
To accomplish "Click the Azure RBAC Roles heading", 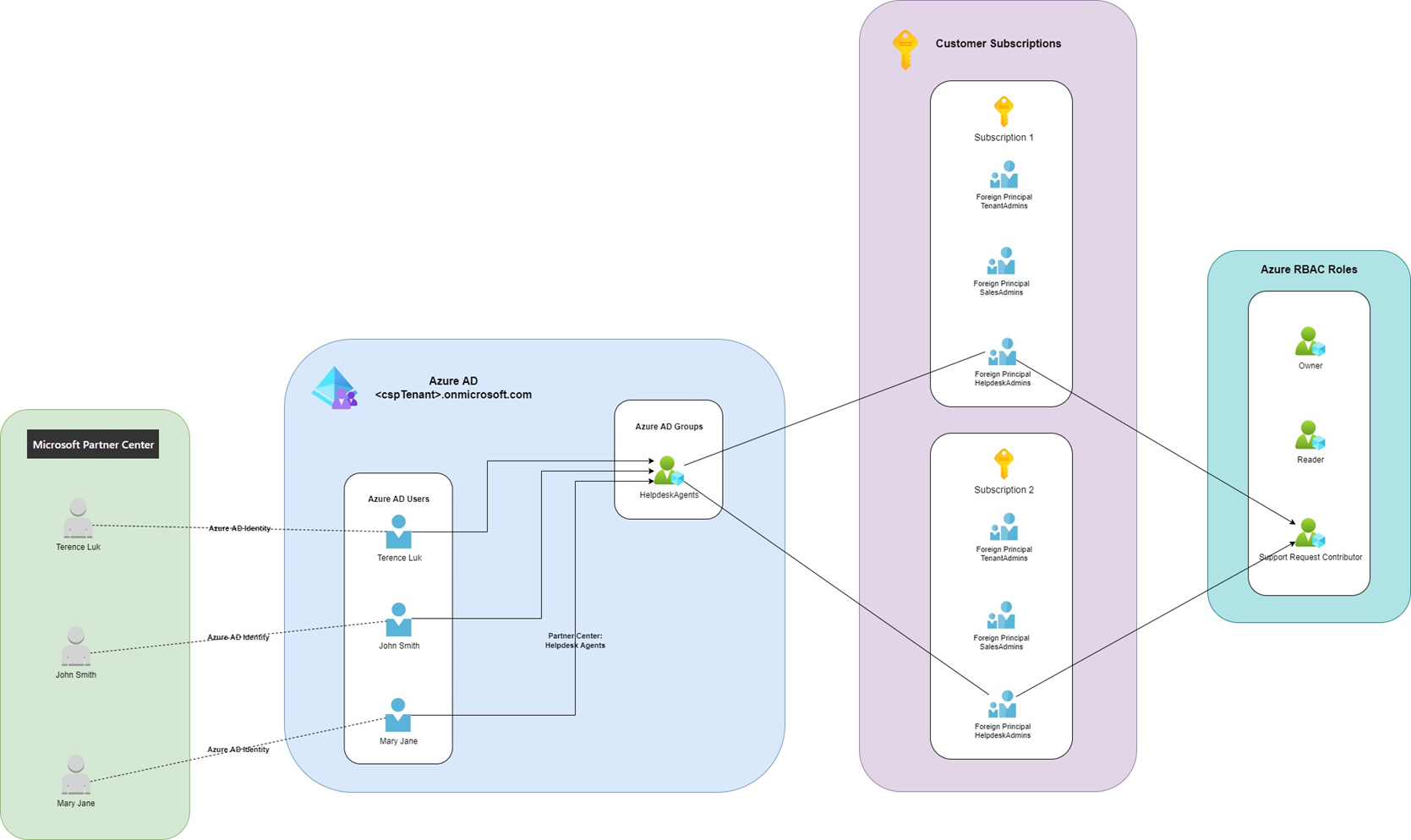I will 1309,270.
